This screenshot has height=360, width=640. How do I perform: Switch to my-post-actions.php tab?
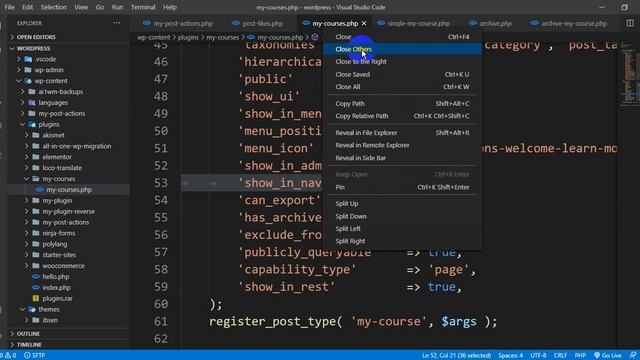tap(178, 23)
